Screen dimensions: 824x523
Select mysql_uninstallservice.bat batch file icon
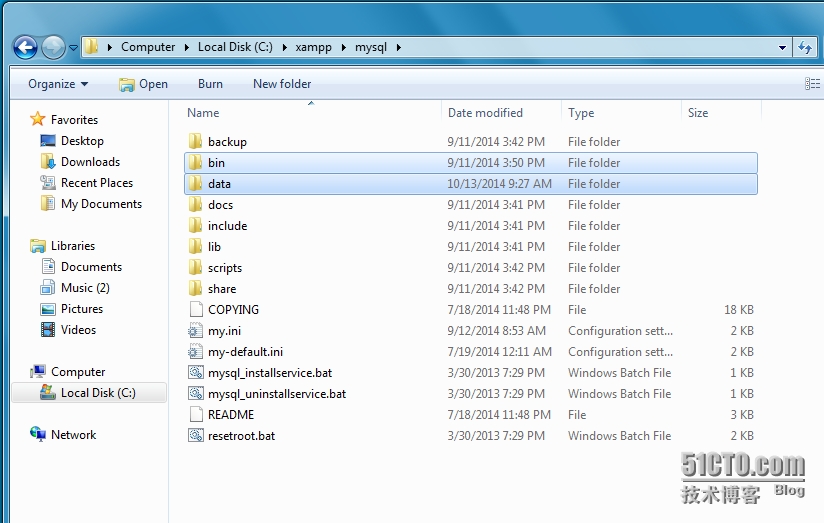[195, 394]
